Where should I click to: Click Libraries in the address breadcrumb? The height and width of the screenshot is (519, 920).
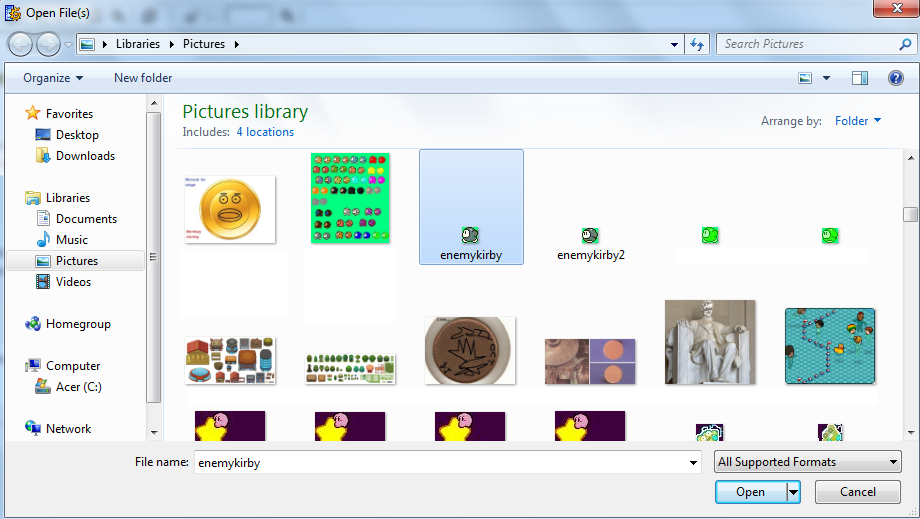click(138, 44)
